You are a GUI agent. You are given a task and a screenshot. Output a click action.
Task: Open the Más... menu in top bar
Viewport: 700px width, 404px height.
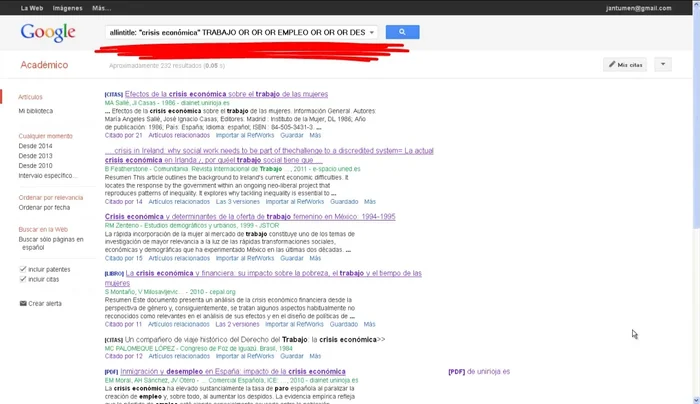tap(101, 8)
